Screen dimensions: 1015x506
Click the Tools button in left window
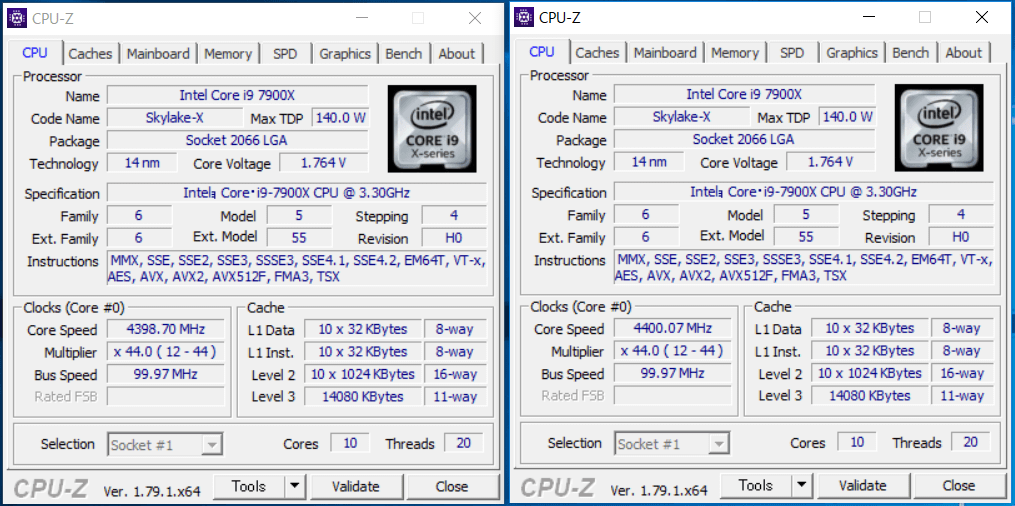click(x=249, y=486)
